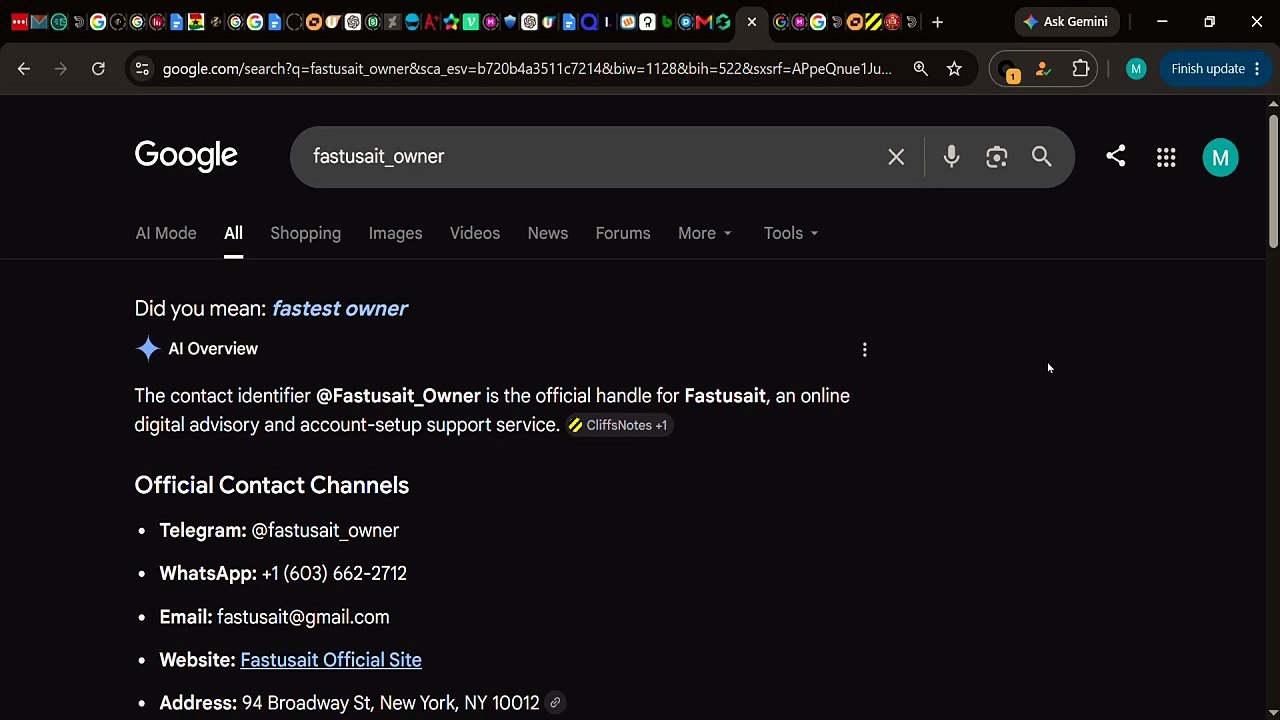
Task: Switch to News results
Action: tap(548, 233)
